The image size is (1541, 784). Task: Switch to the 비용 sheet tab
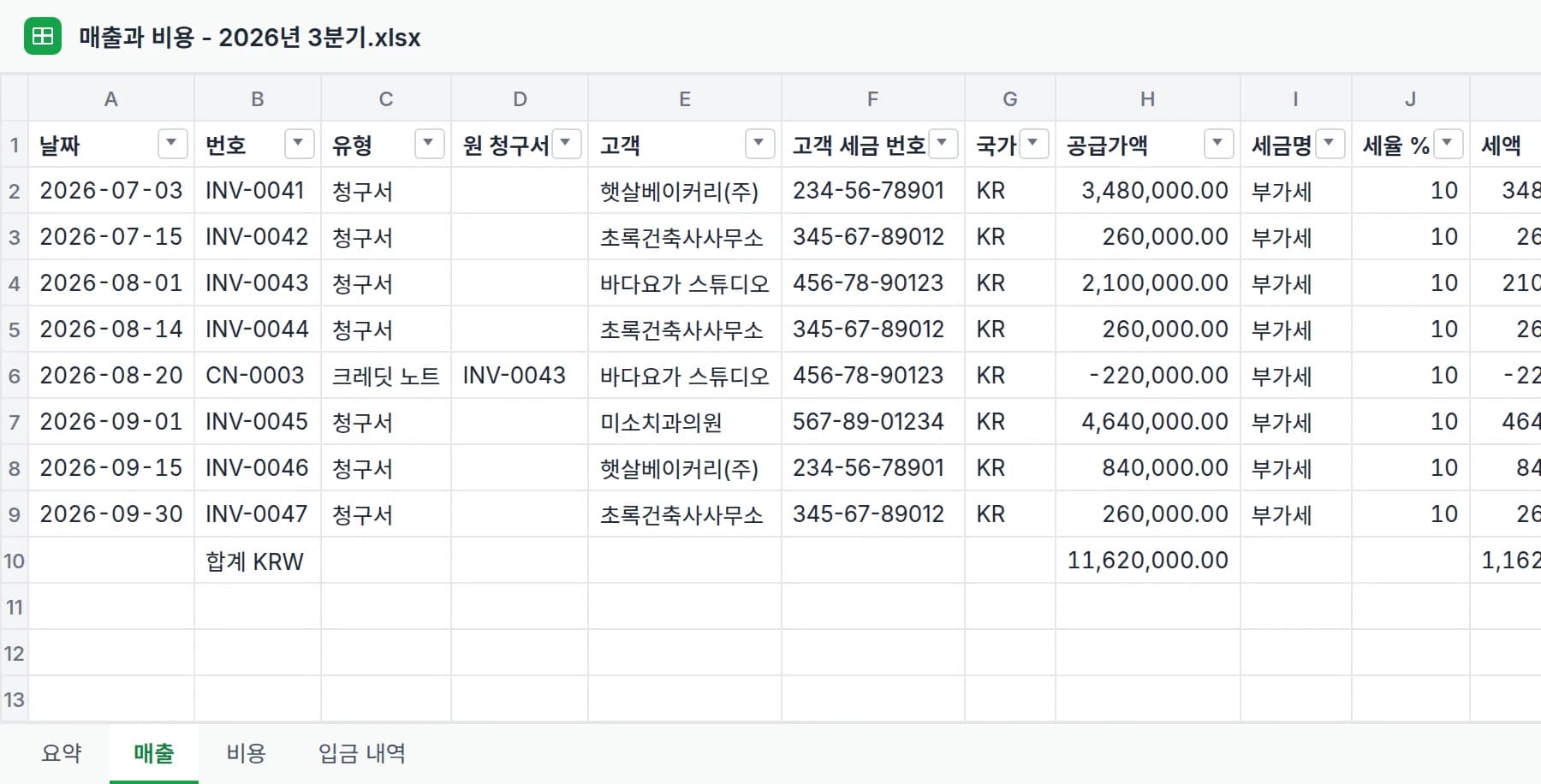click(247, 754)
